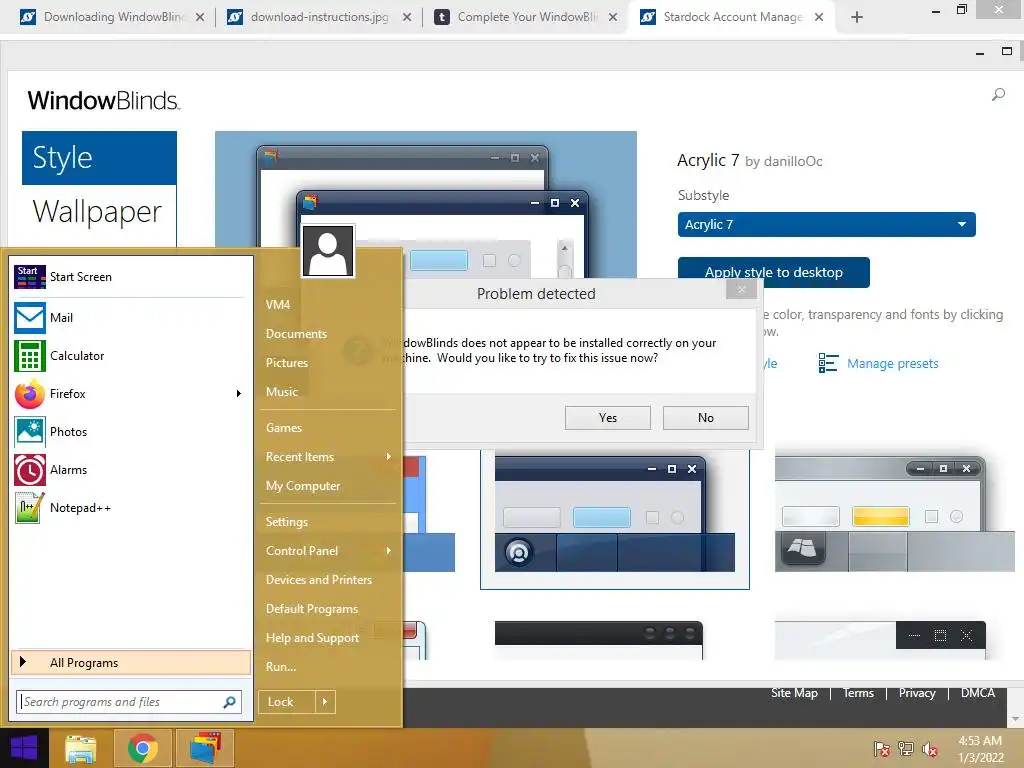
Task: Open the Terms footer link
Action: (858, 693)
